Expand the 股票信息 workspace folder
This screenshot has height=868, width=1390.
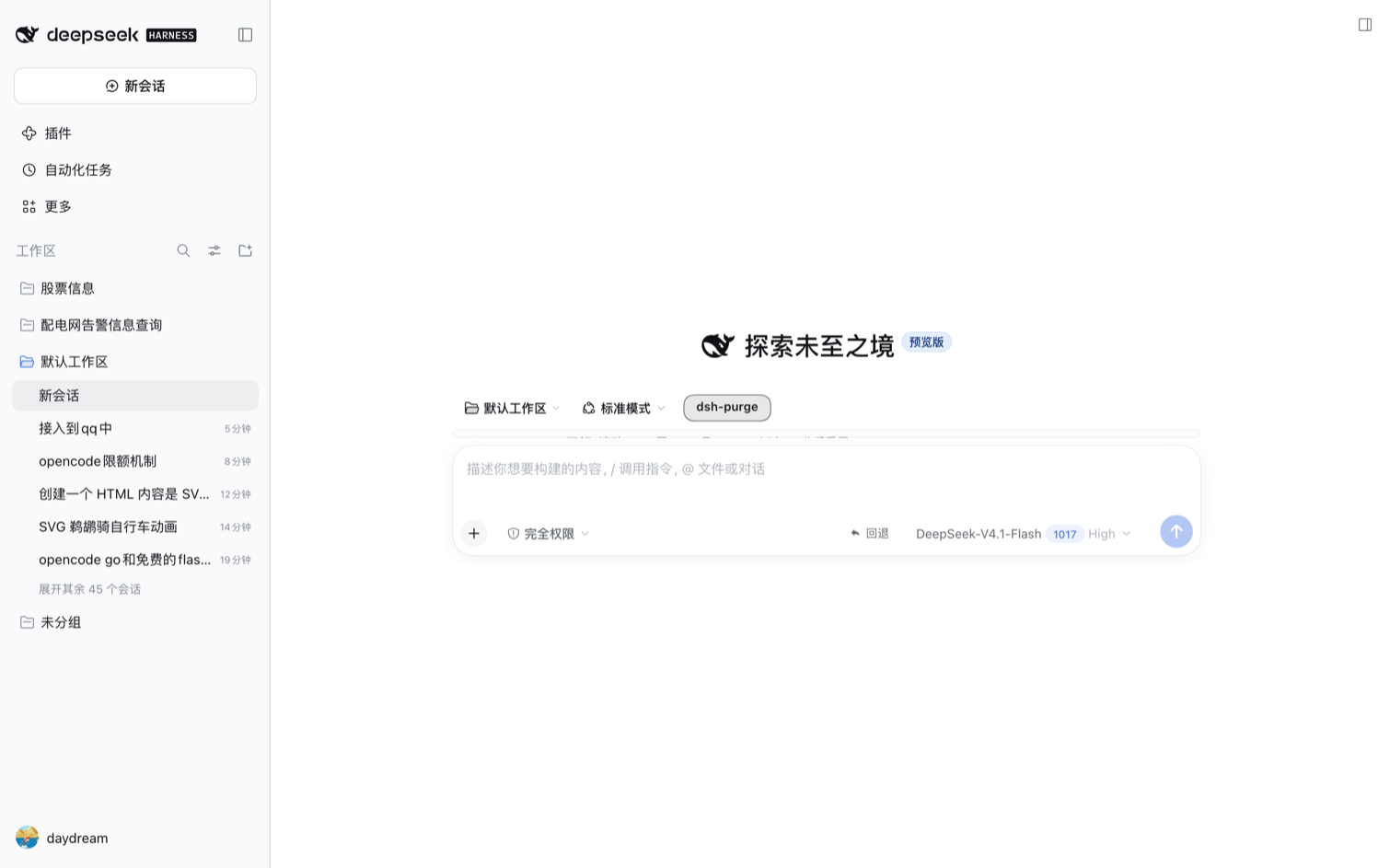coord(135,288)
